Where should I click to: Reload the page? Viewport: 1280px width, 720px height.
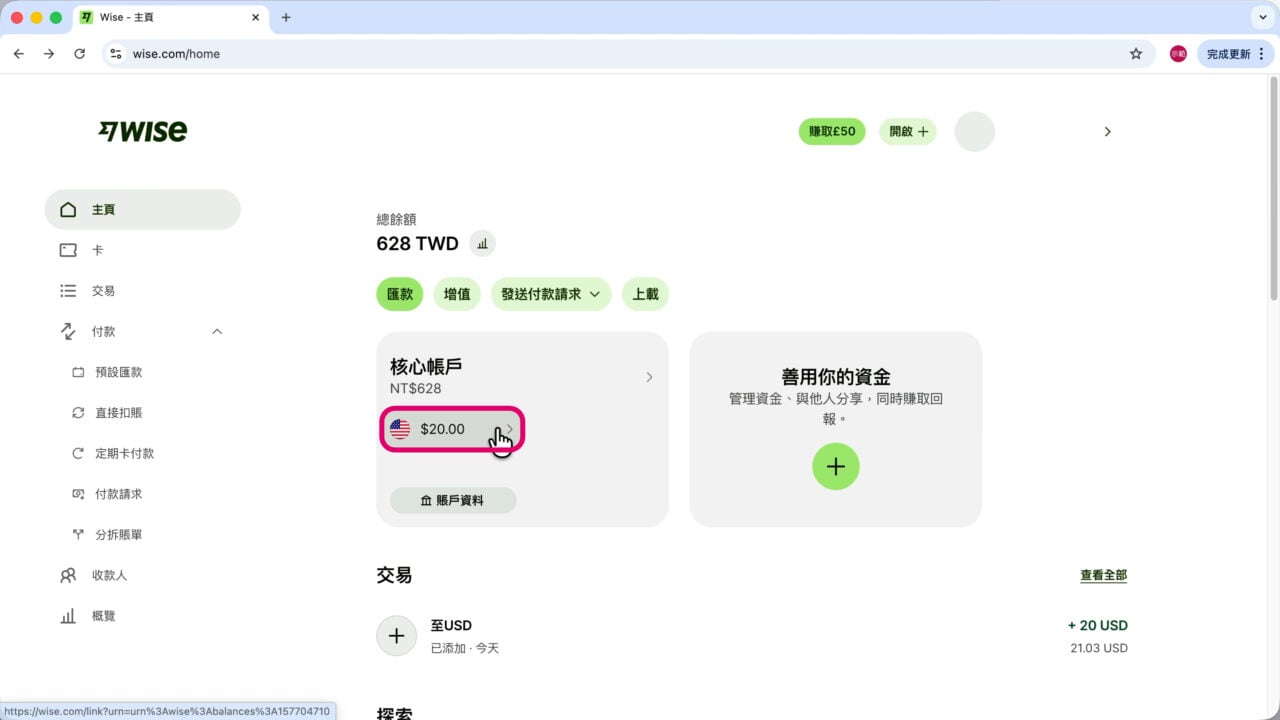79,54
